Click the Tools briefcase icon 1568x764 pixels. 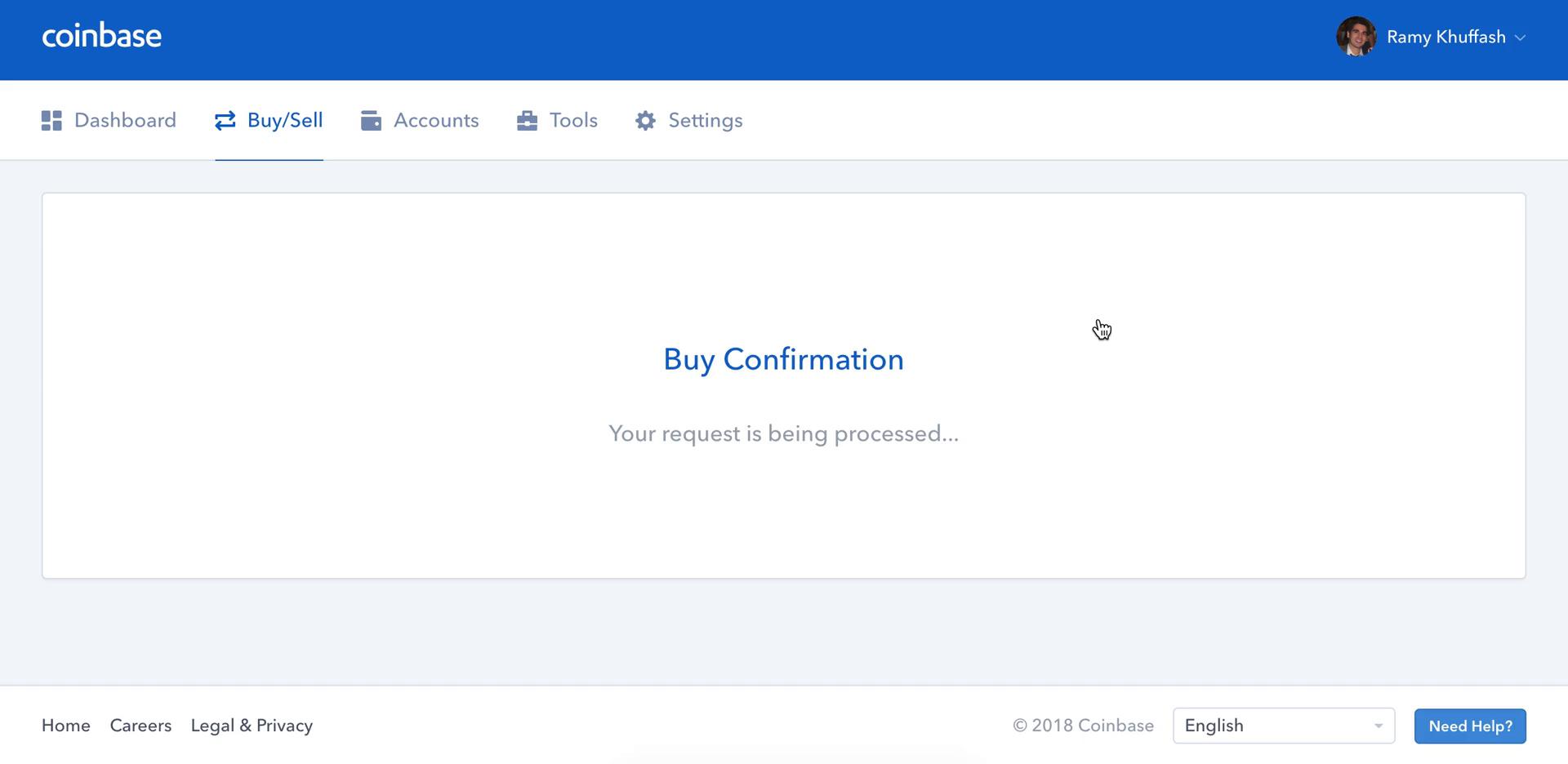(526, 120)
